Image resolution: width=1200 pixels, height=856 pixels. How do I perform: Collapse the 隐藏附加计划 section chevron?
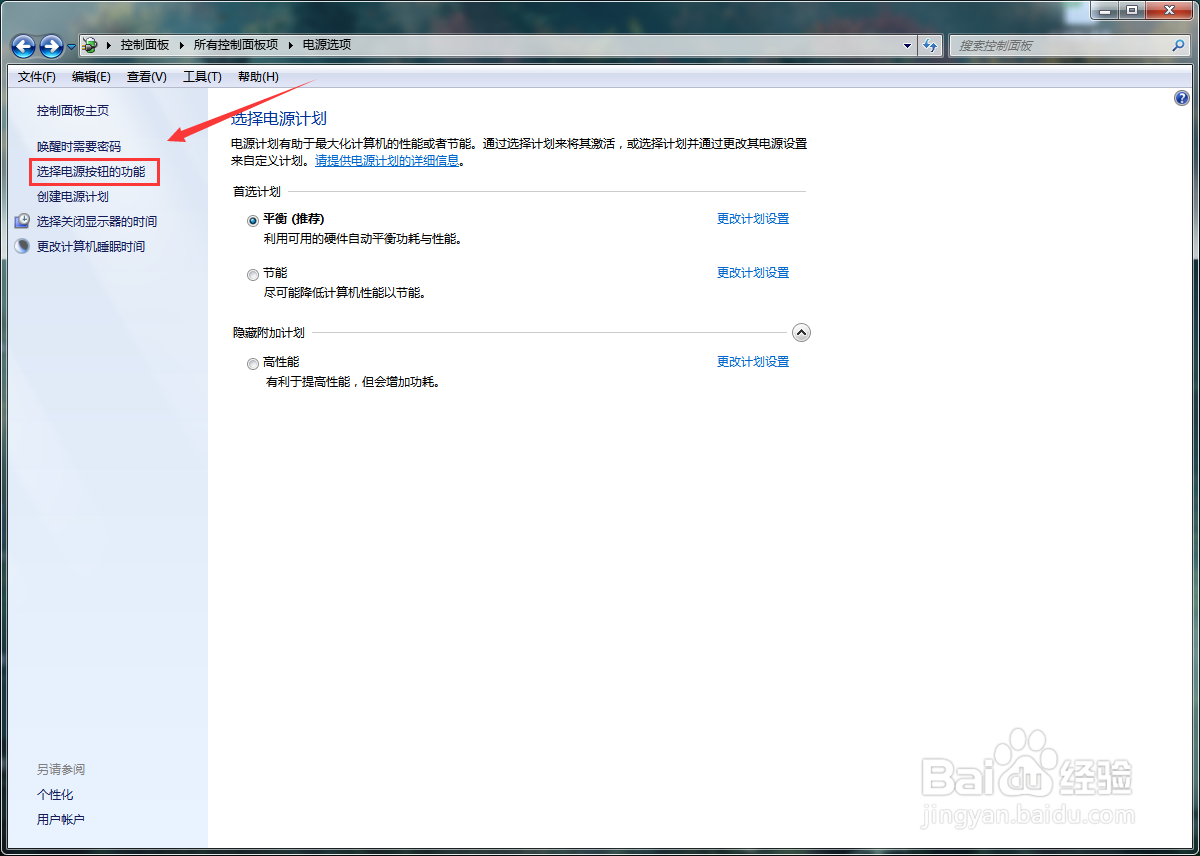800,331
